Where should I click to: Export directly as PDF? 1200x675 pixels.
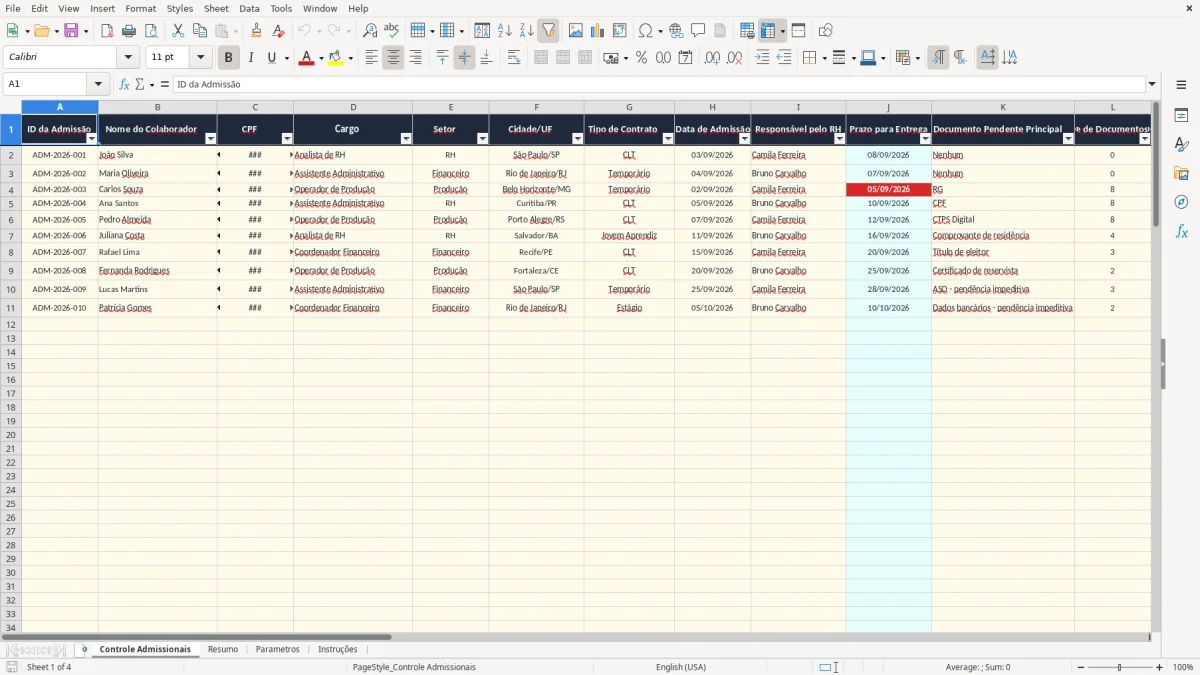pyautogui.click(x=107, y=31)
